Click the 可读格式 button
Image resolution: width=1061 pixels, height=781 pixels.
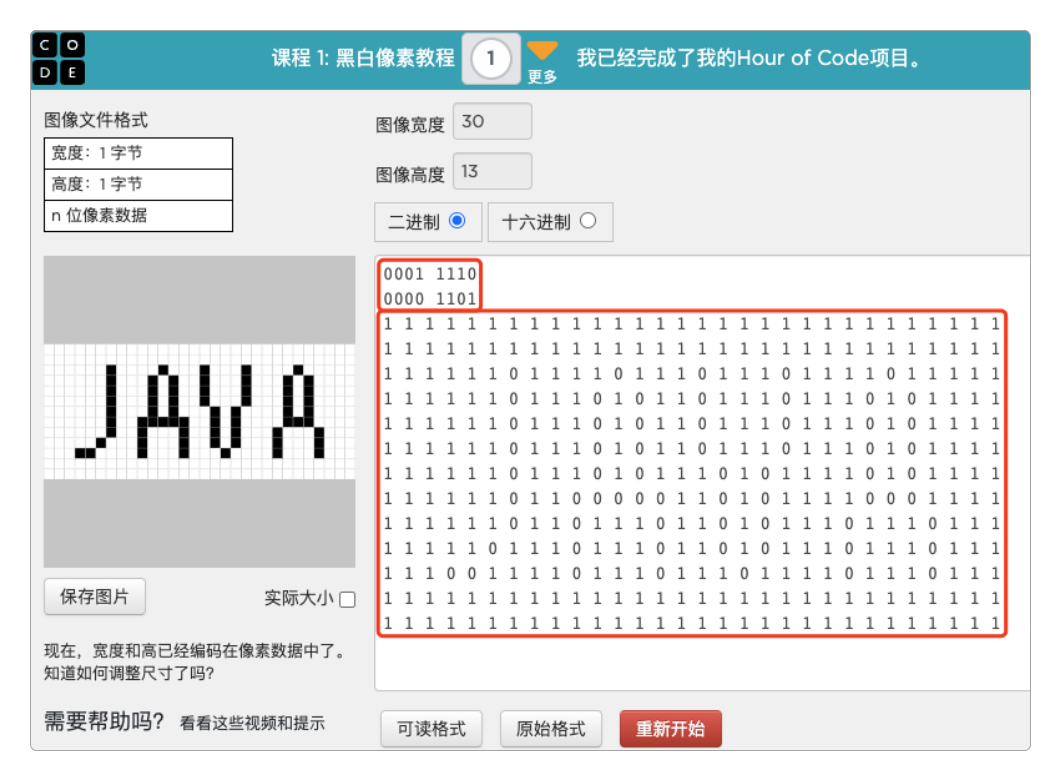tap(431, 729)
